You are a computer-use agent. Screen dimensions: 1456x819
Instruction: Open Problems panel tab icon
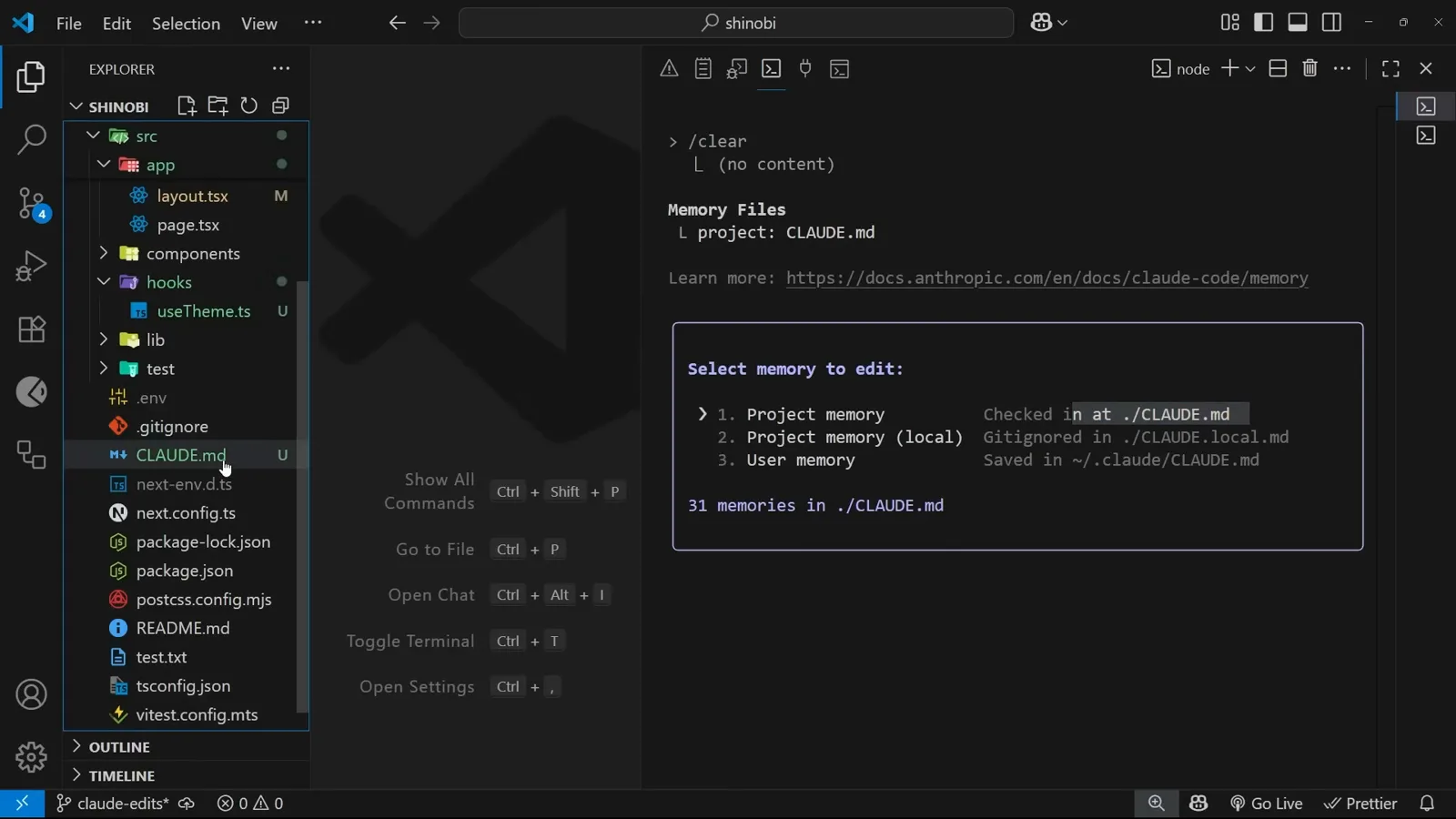[669, 68]
